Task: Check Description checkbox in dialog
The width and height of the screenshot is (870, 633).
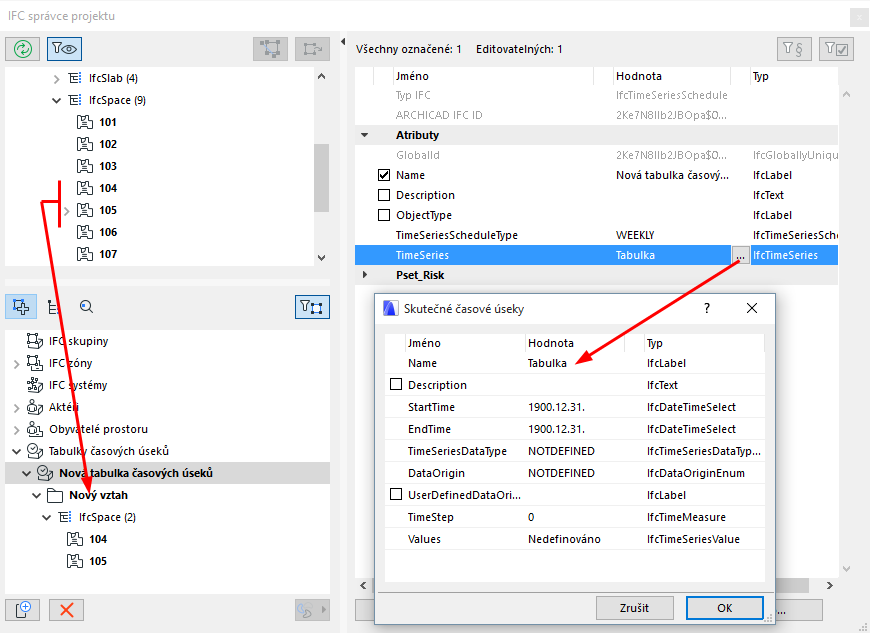Action: pos(396,384)
